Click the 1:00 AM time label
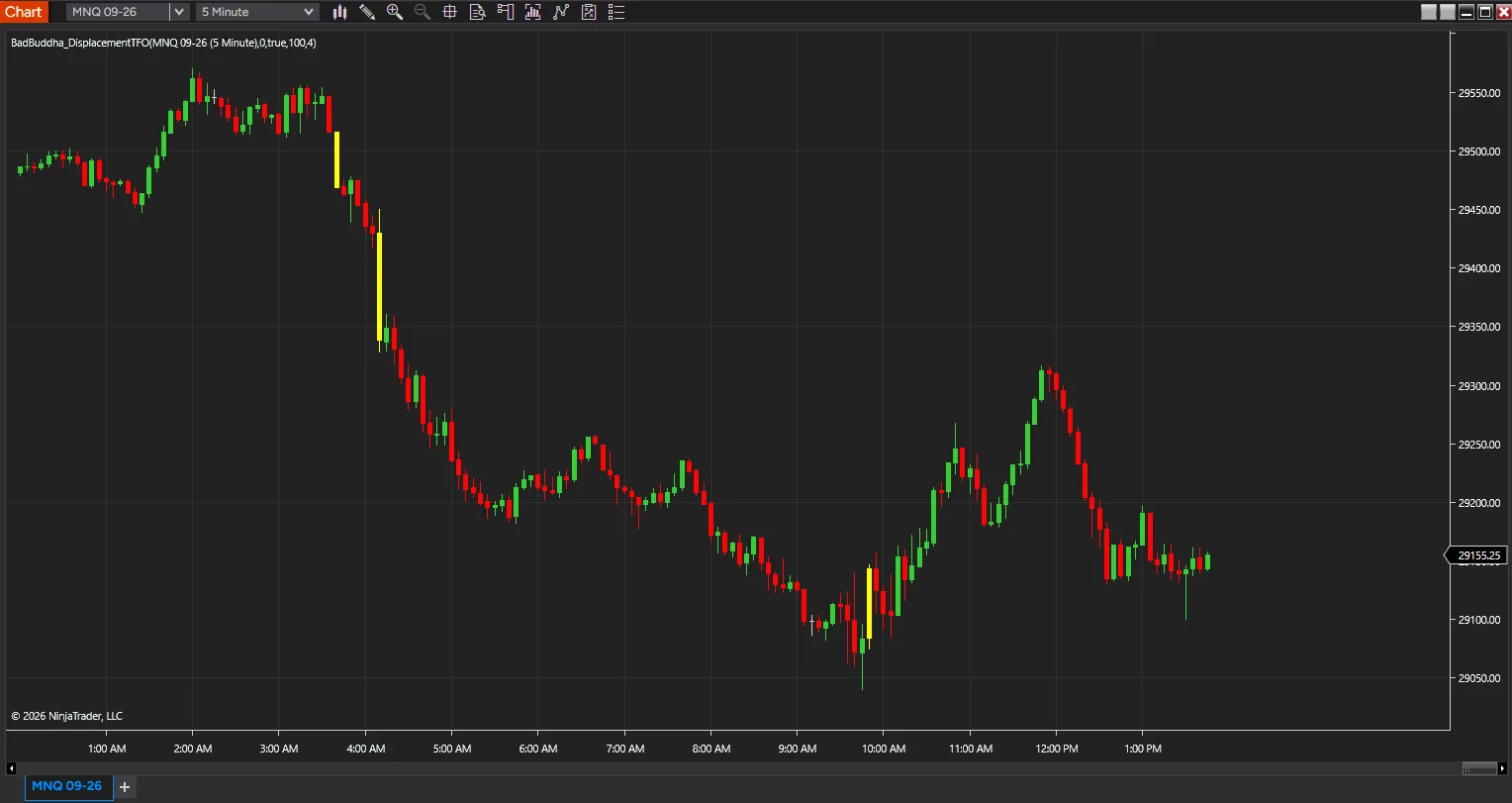 pyautogui.click(x=107, y=749)
